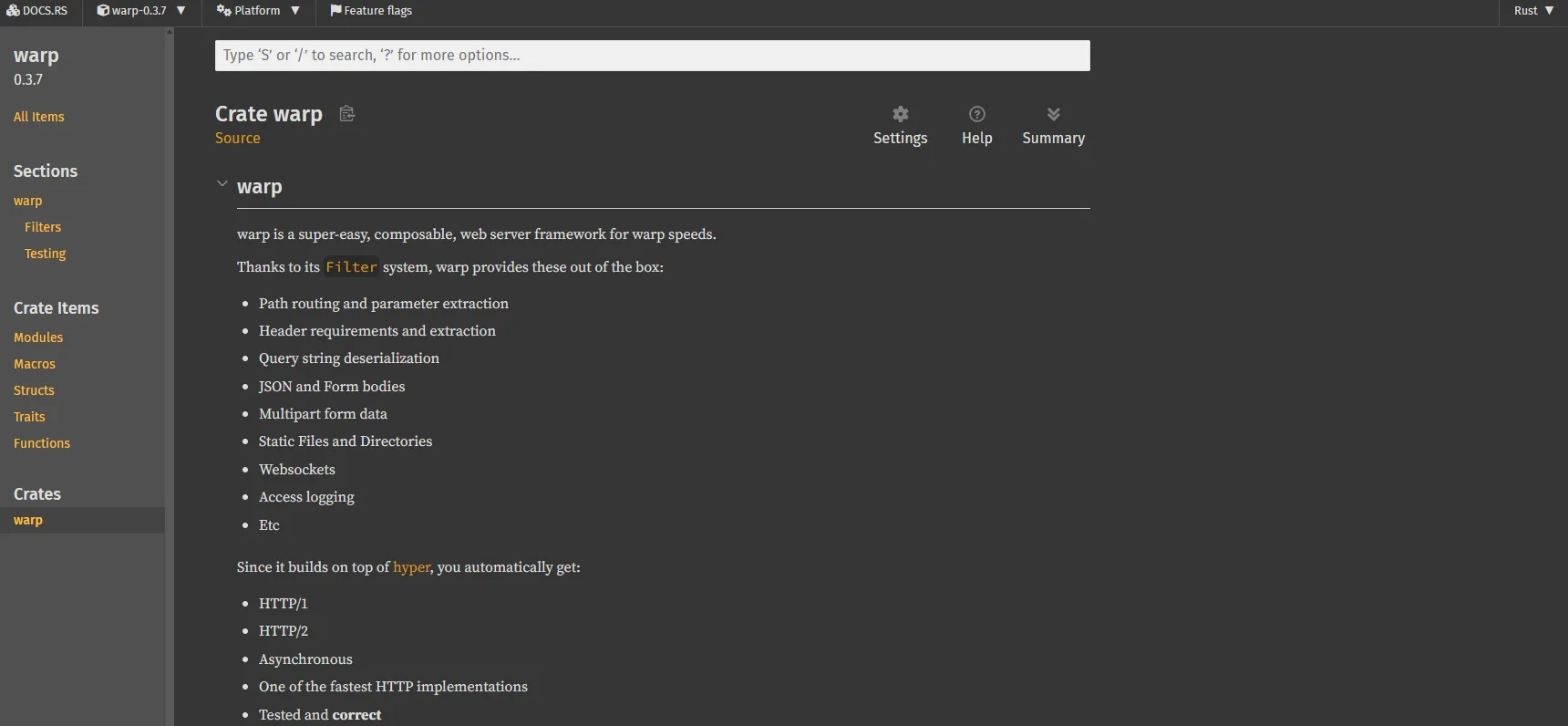Follow the Filter code link
The width and height of the screenshot is (1568, 726).
351,267
